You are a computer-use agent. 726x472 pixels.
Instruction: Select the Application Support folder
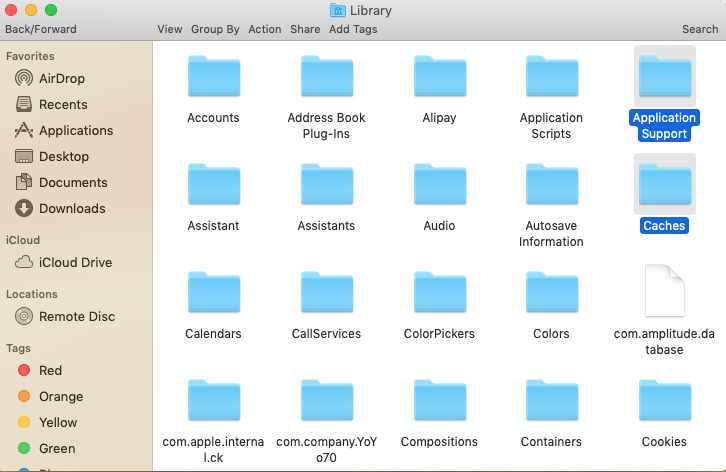pyautogui.click(x=665, y=78)
